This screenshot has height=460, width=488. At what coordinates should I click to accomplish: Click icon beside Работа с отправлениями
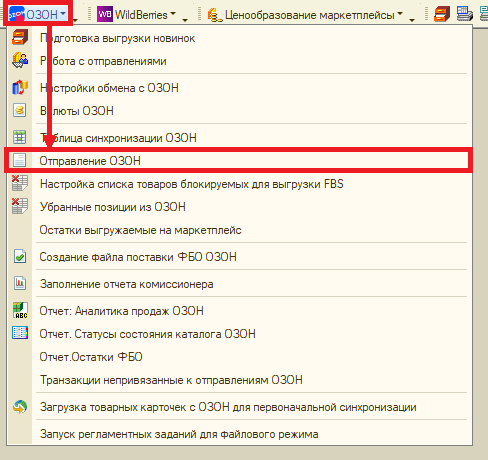(20, 60)
